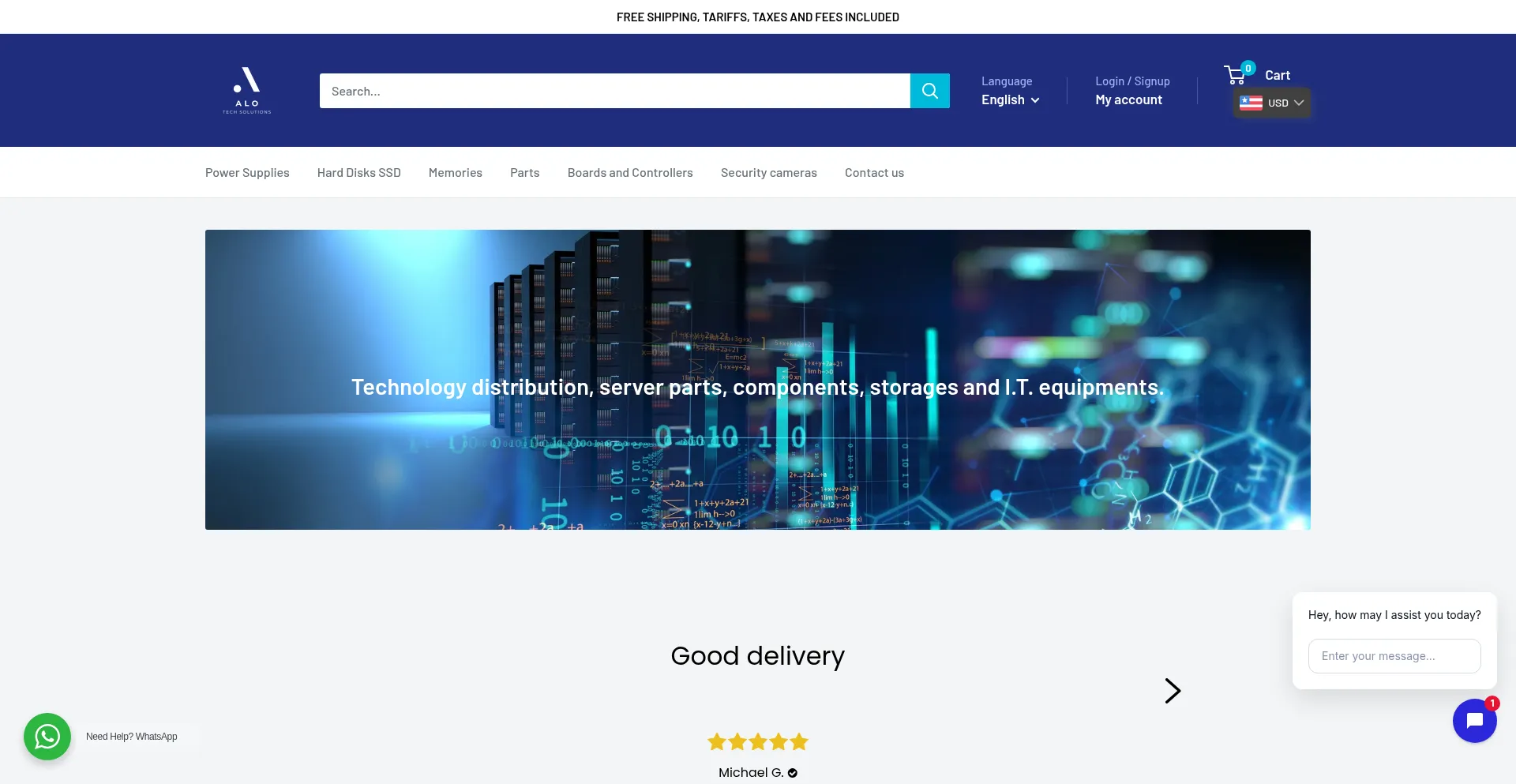1516x784 pixels.
Task: Visit the Security cameras page
Action: (768, 173)
